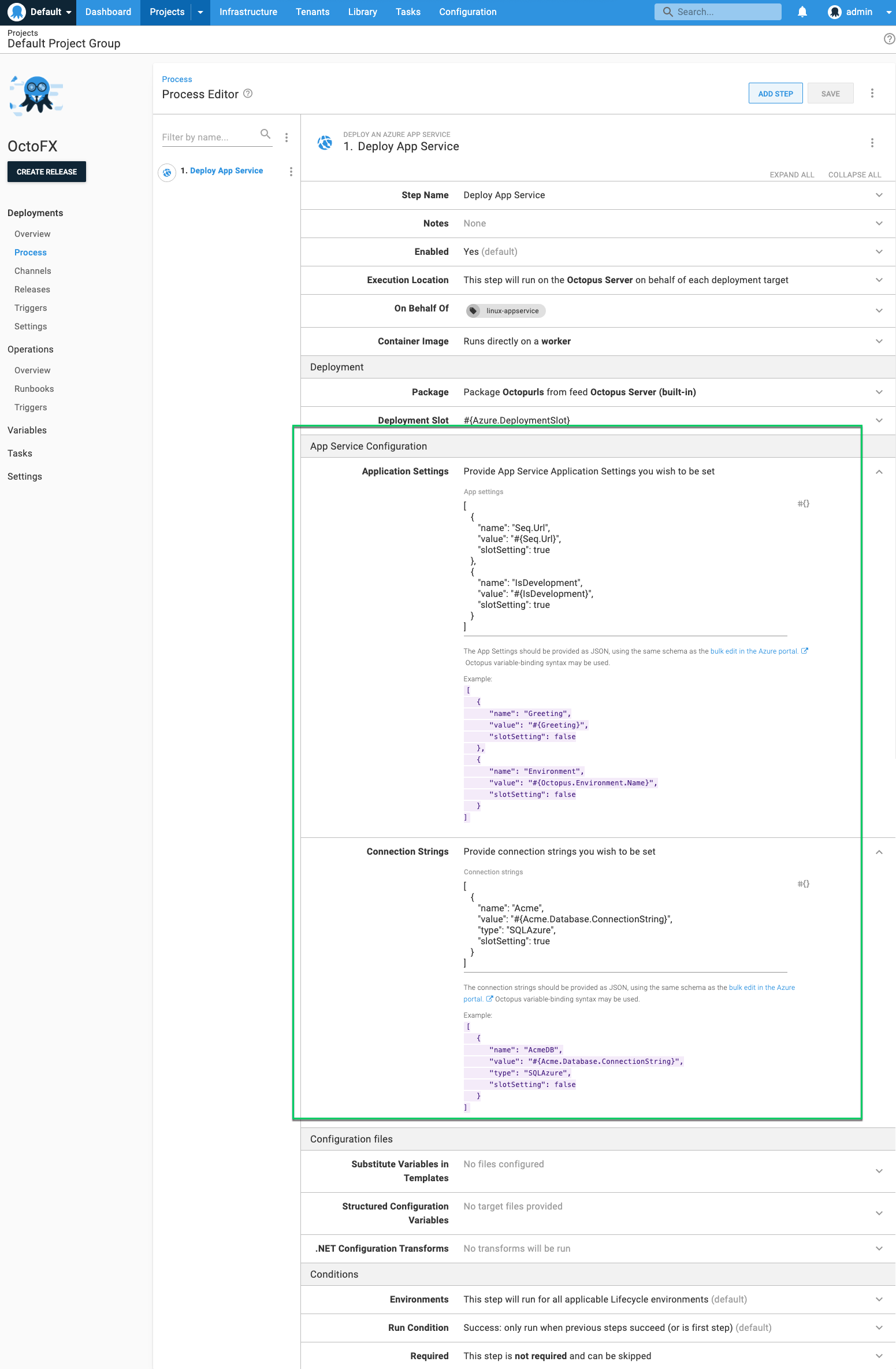Expand the Run Condition section
Screen dimensions: 896x1369
[879, 1328]
